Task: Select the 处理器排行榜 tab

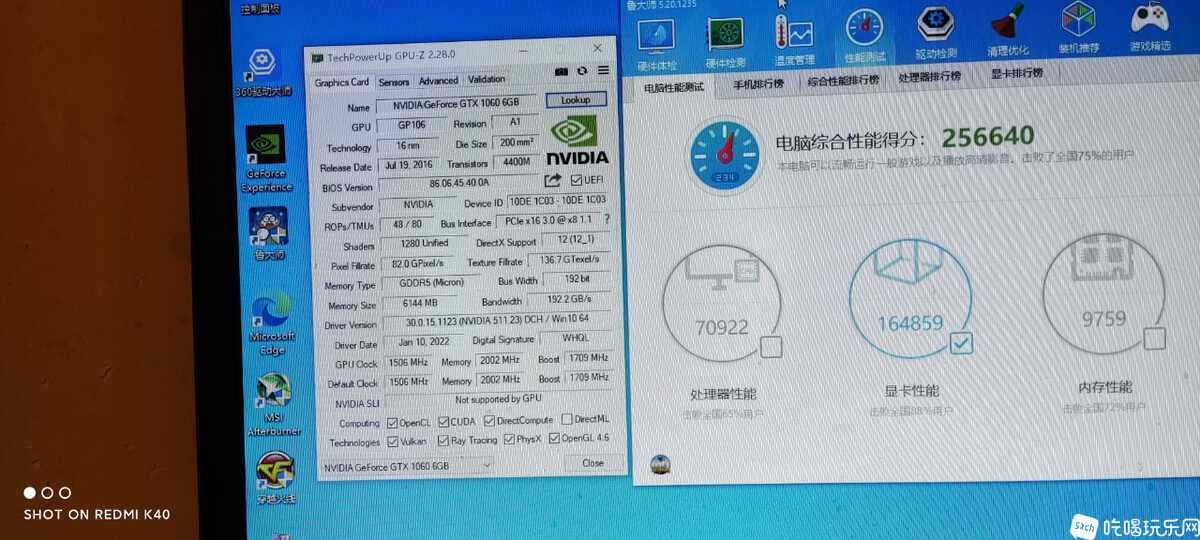Action: coord(929,76)
